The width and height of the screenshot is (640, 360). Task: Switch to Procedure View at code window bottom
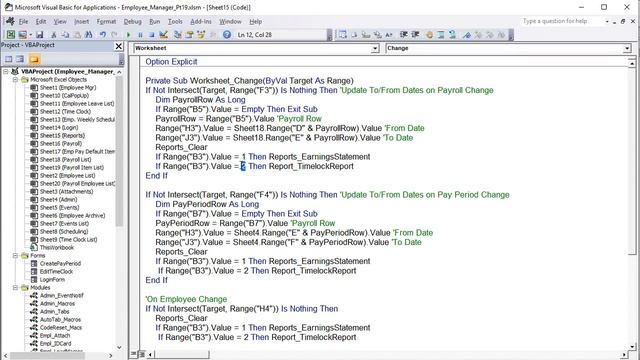point(134,354)
